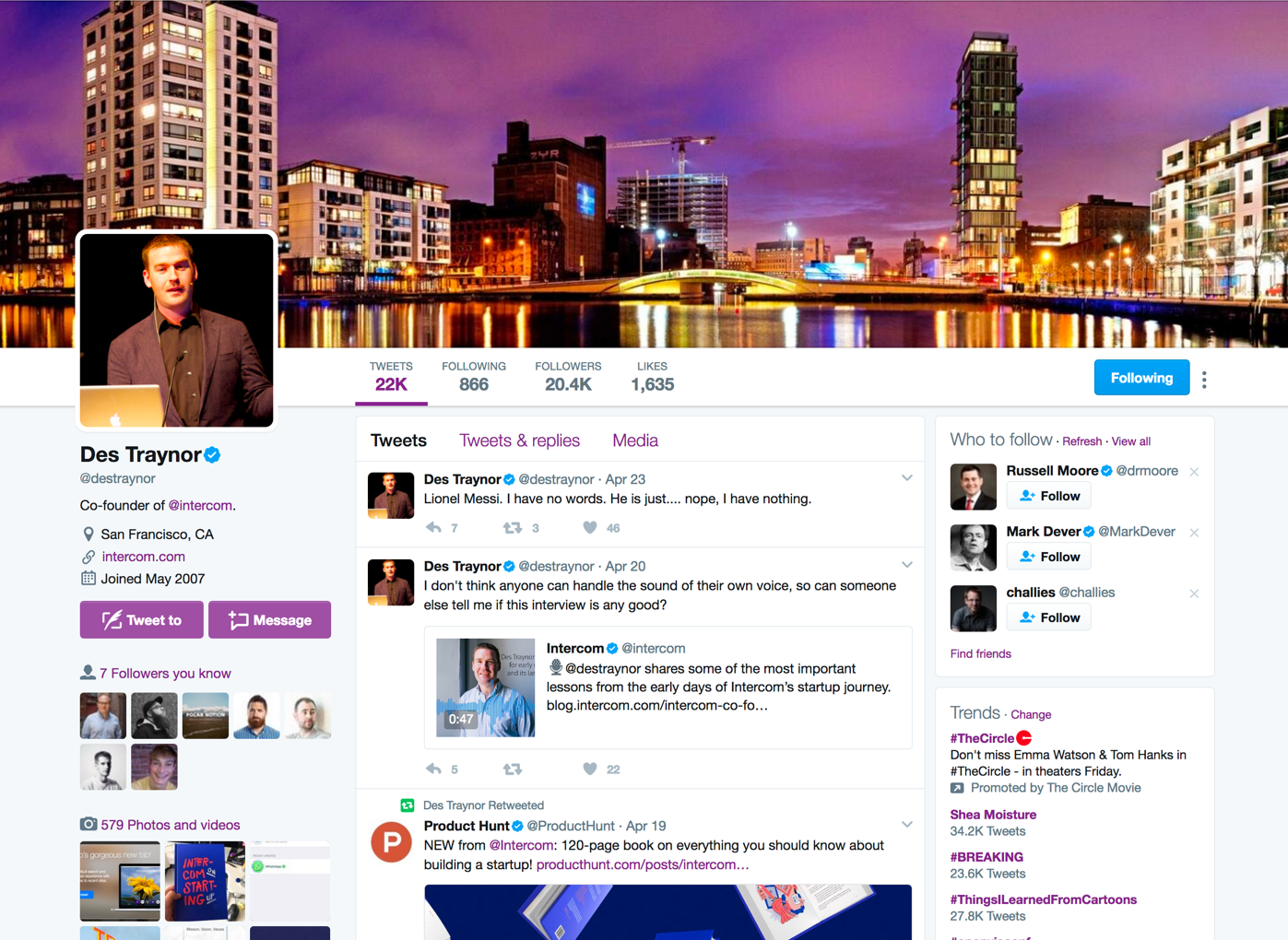Expand options chevron on Apr 23 tweet
Screen dimensions: 1288x940
[907, 478]
